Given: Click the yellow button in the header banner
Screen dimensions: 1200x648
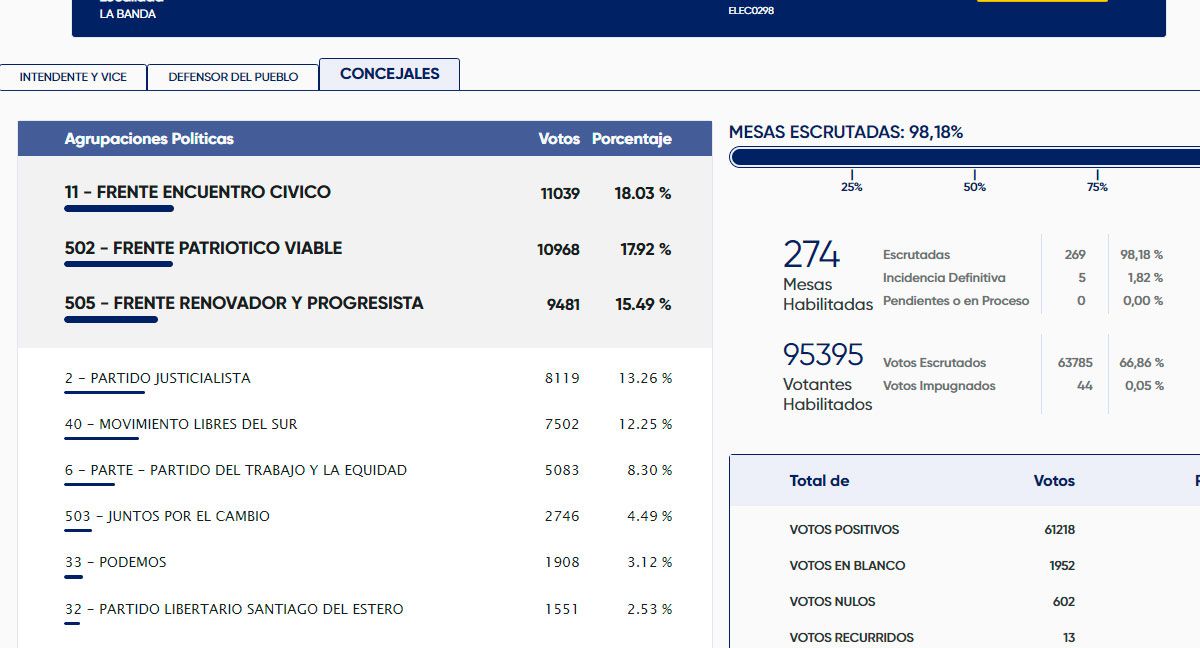Looking at the screenshot, I should click(1041, 0).
